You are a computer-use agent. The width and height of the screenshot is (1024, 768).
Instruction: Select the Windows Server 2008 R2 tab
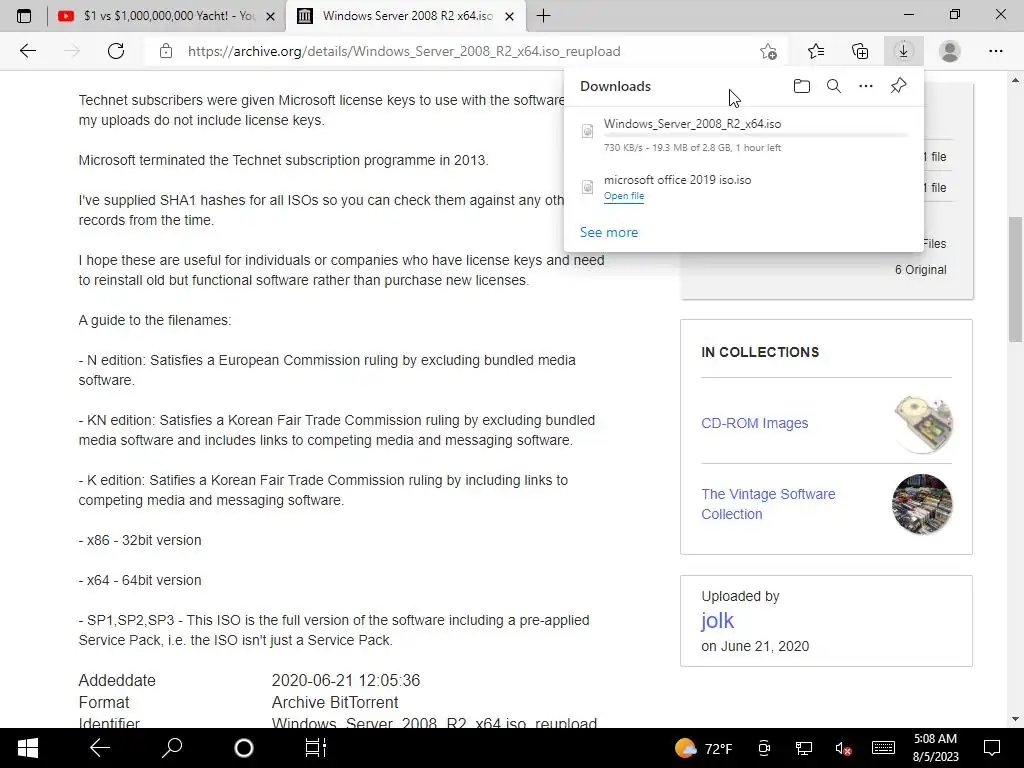coord(405,16)
